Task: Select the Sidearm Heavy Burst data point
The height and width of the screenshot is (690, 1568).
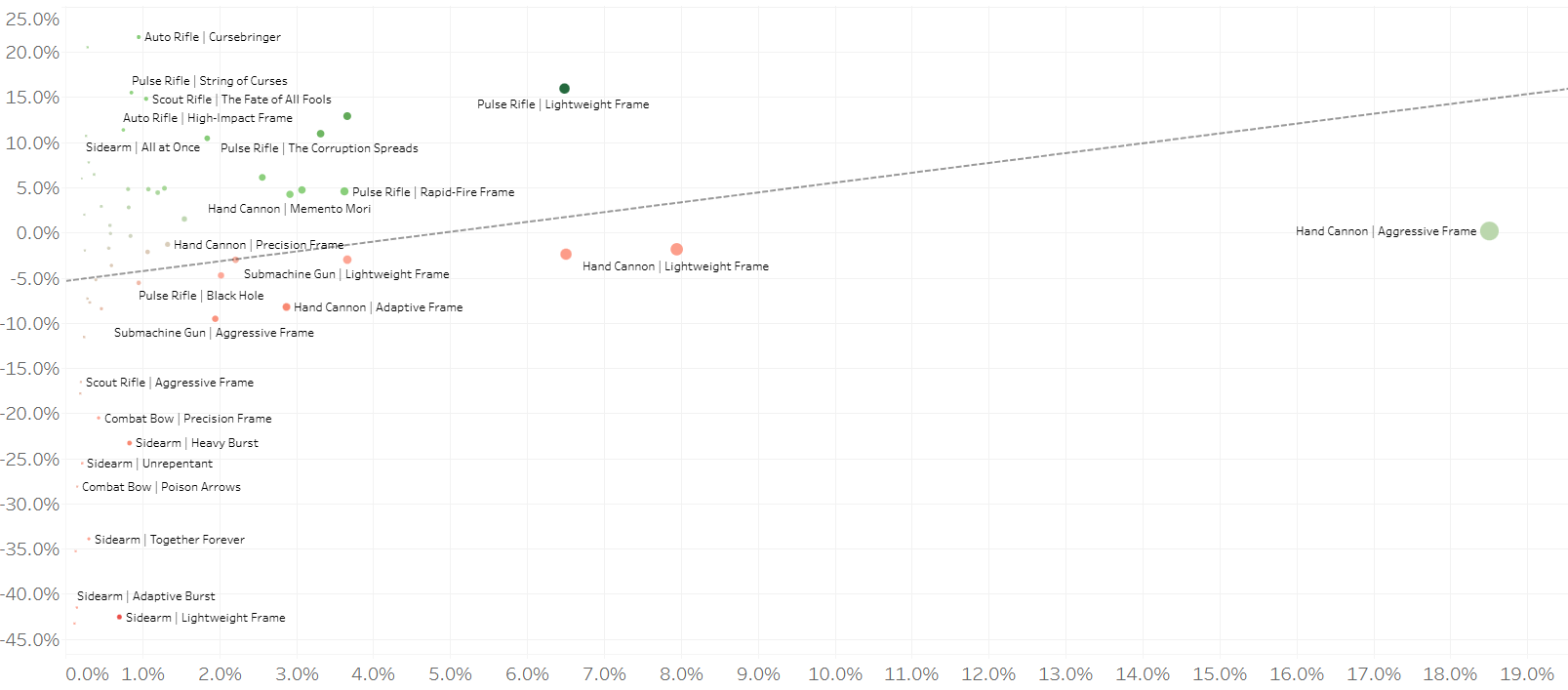Action: [129, 443]
